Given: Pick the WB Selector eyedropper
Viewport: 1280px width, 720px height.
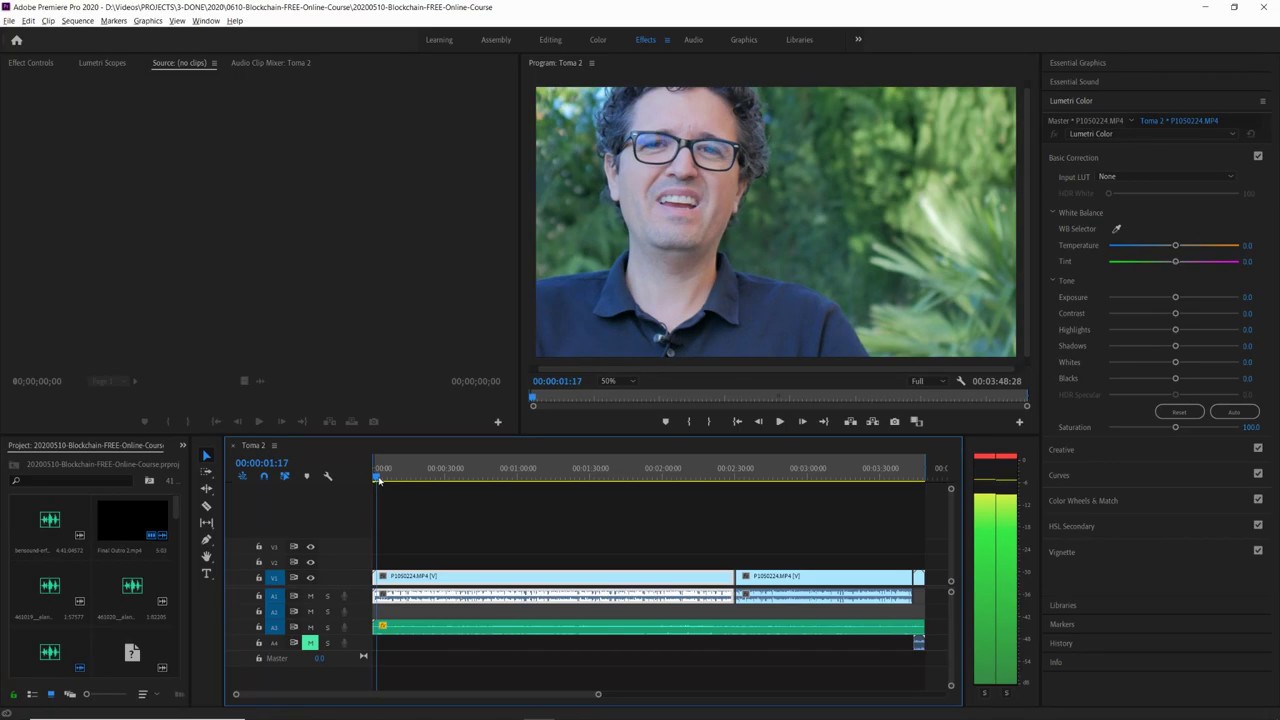Looking at the screenshot, I should pos(1116,229).
